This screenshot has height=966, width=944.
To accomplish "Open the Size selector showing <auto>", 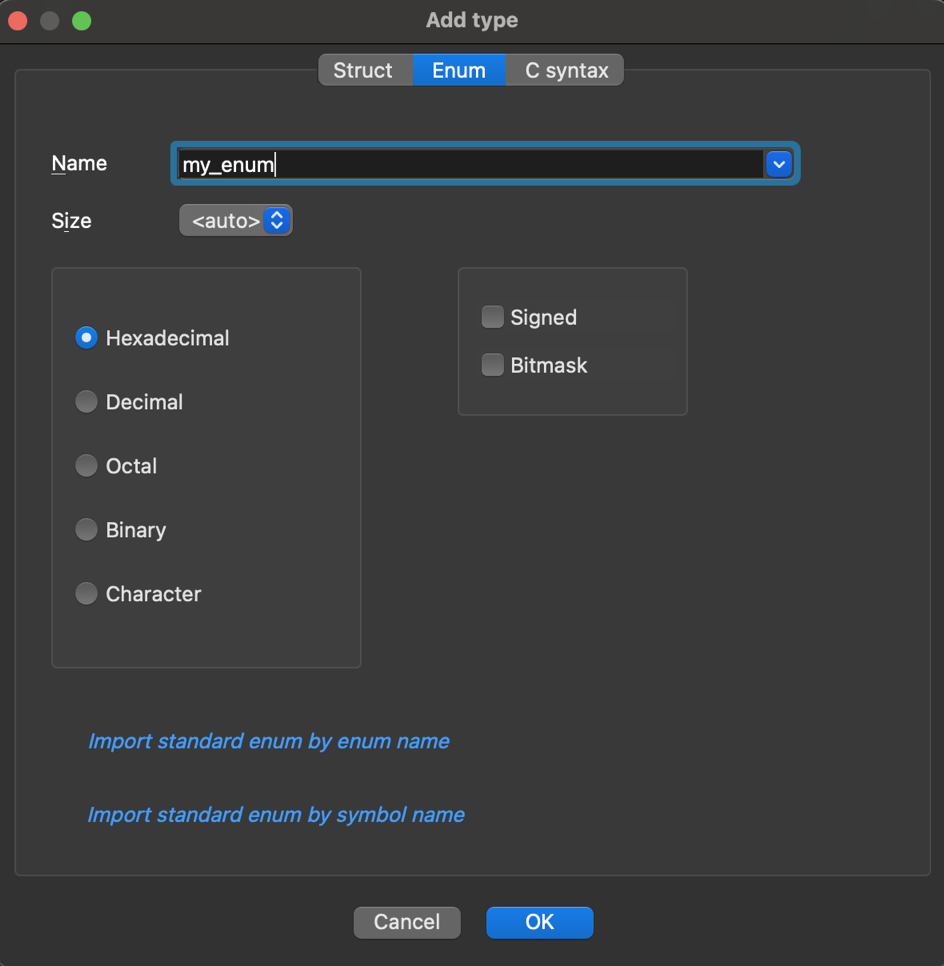I will 228,220.
